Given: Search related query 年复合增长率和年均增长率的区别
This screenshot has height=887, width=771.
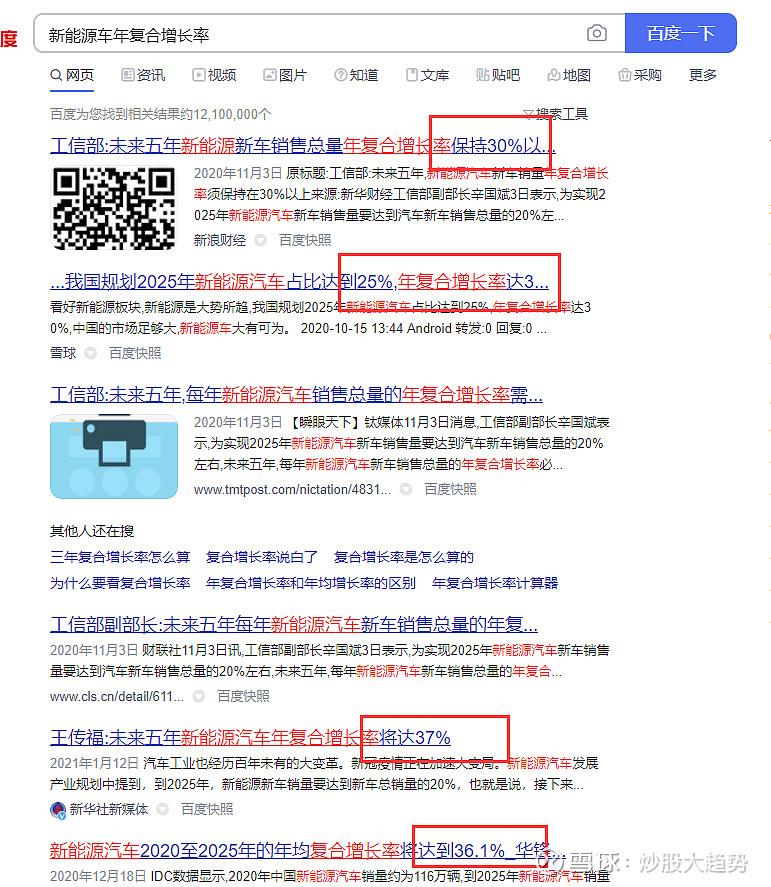Looking at the screenshot, I should coord(311,583).
